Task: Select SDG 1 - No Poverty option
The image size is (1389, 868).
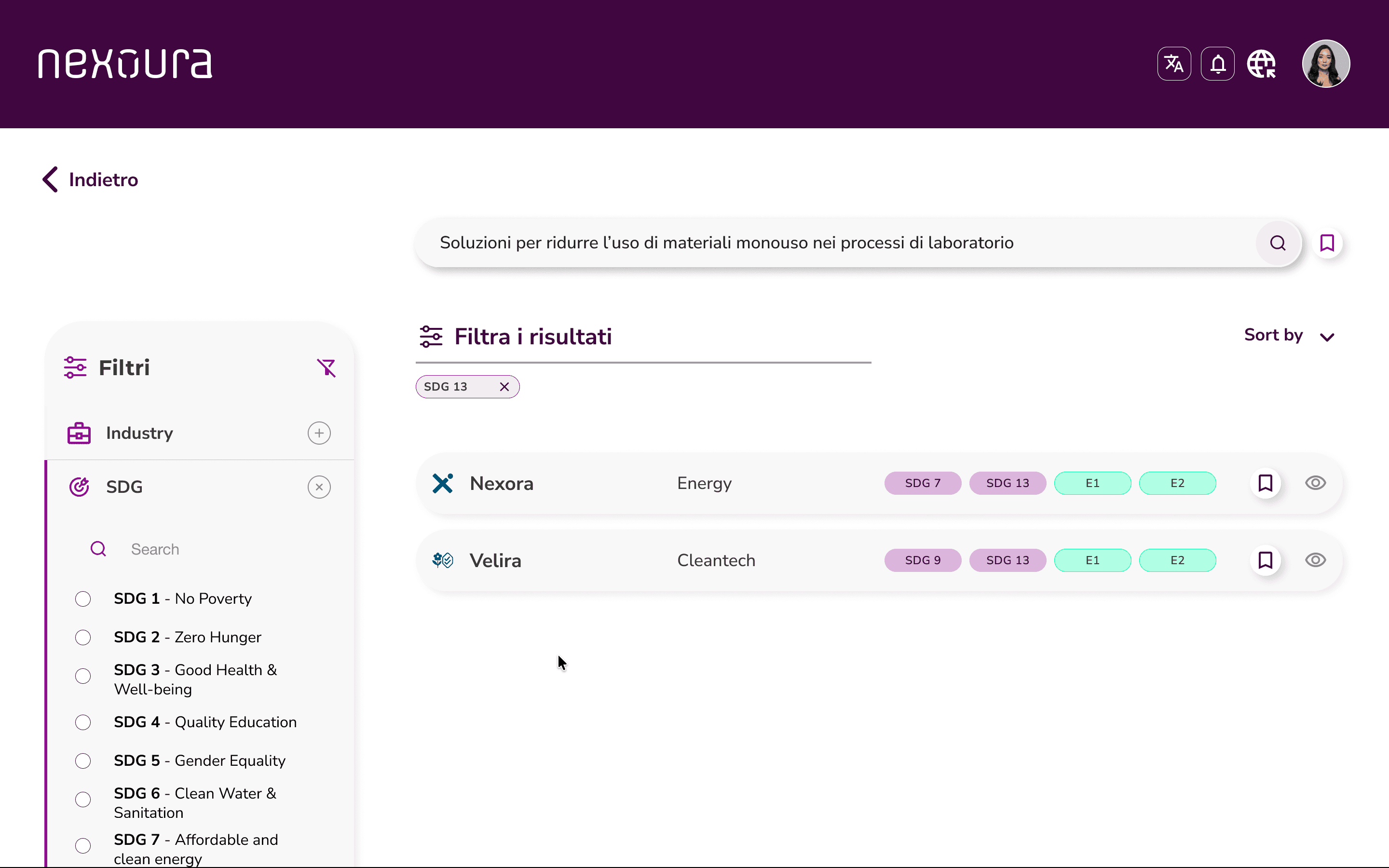Action: click(x=83, y=599)
